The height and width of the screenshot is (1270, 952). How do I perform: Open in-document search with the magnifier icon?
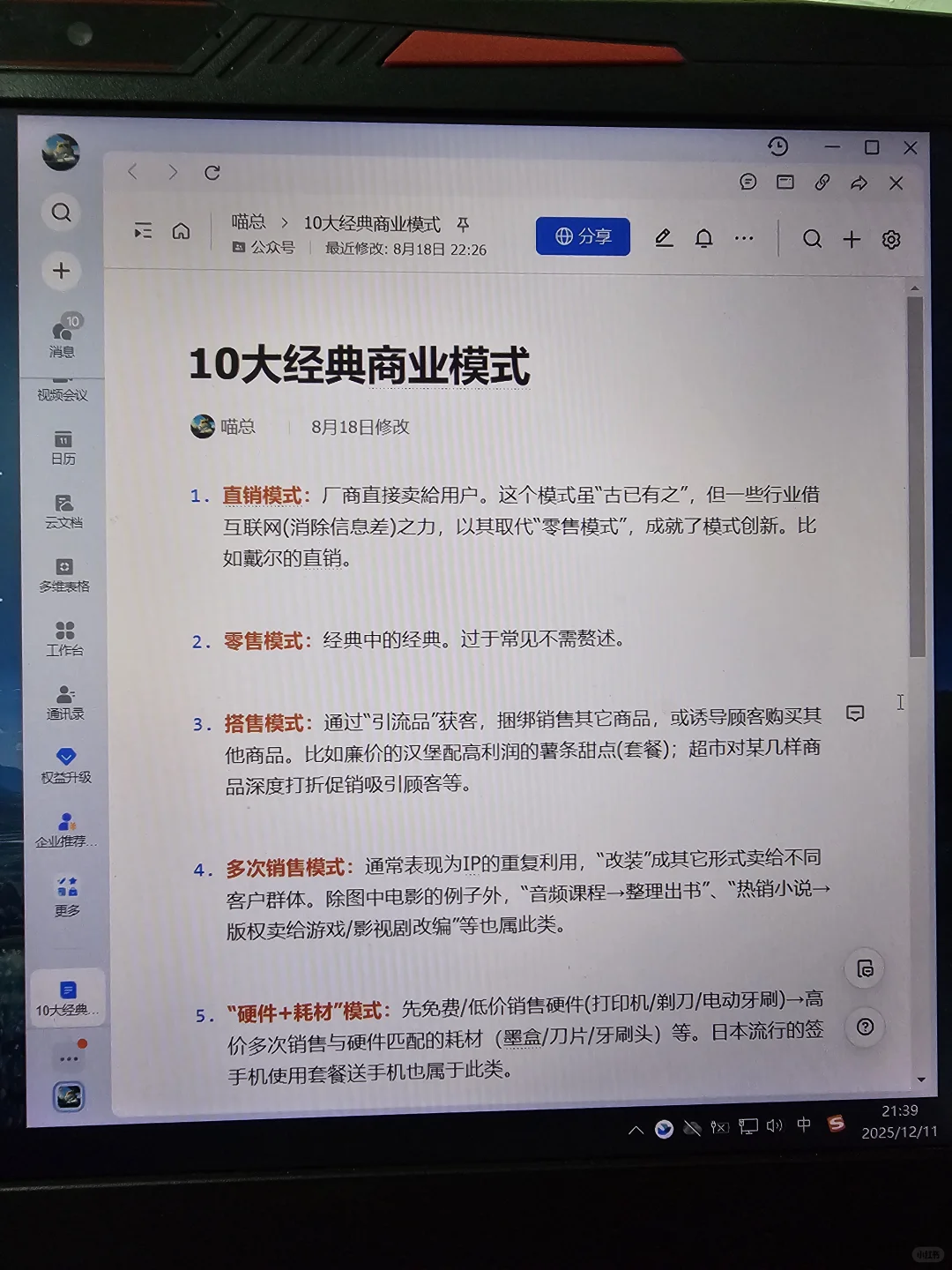[811, 238]
